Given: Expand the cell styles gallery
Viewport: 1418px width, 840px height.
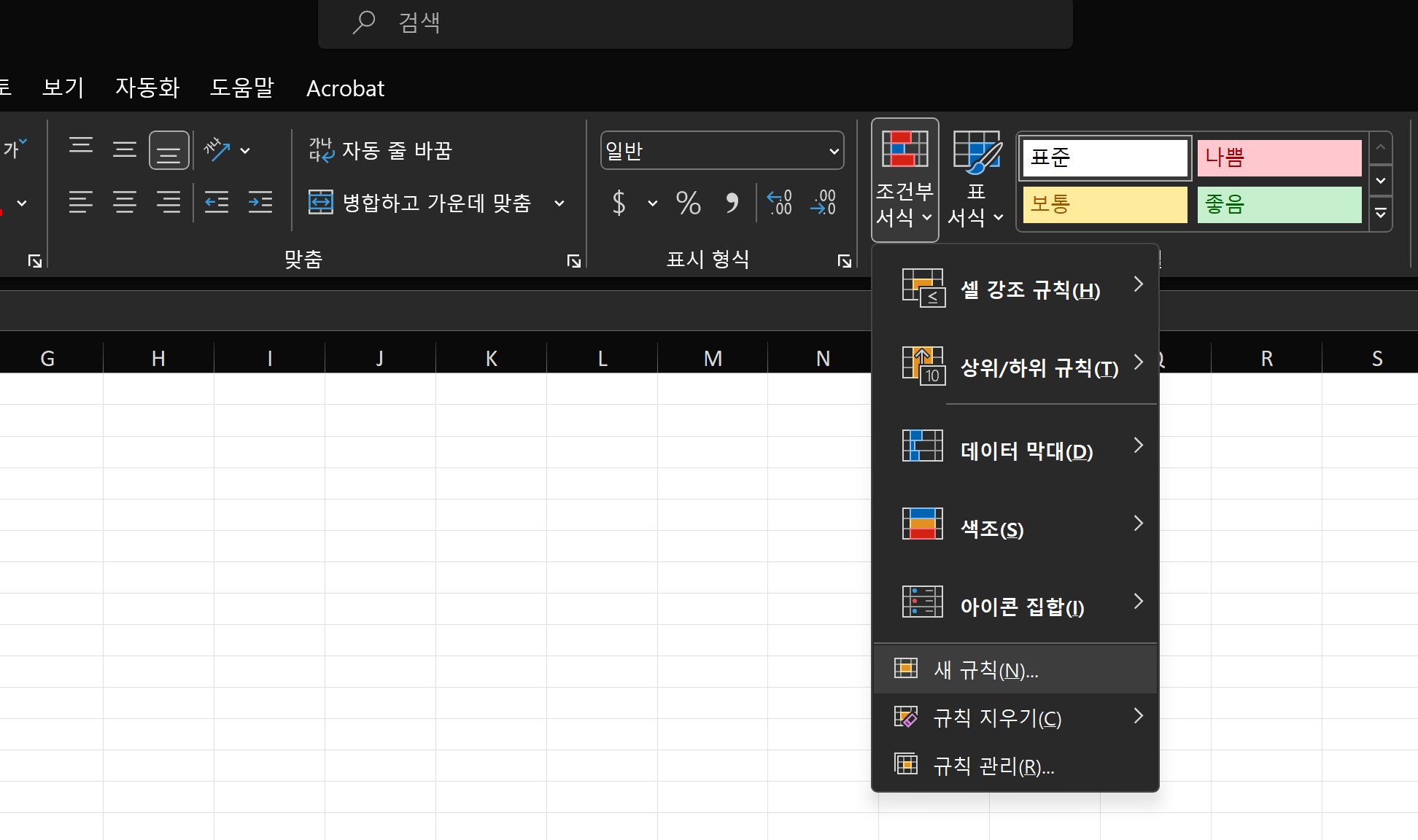Looking at the screenshot, I should click(x=1381, y=214).
